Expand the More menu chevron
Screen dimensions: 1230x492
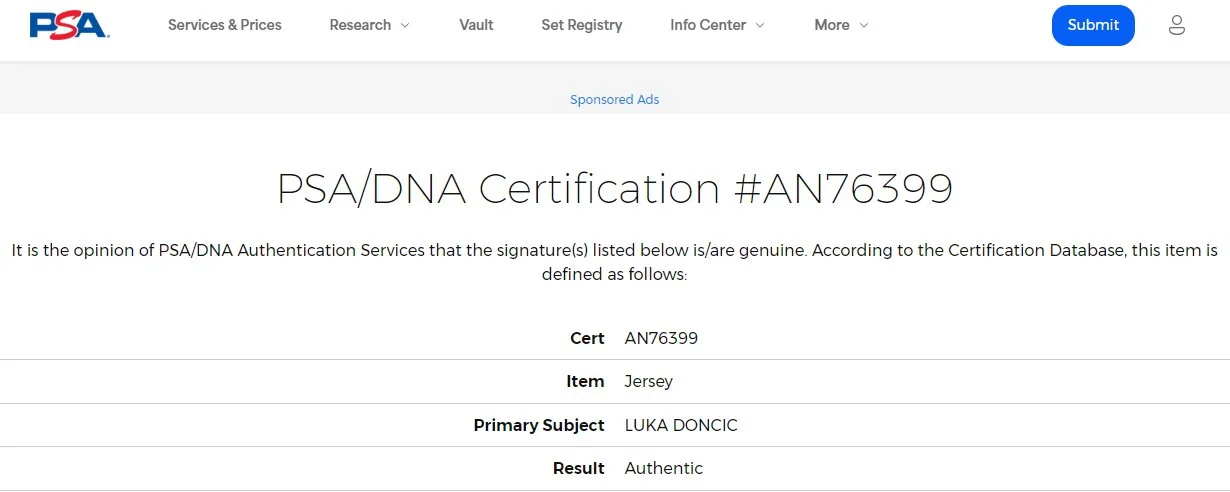[x=863, y=25]
